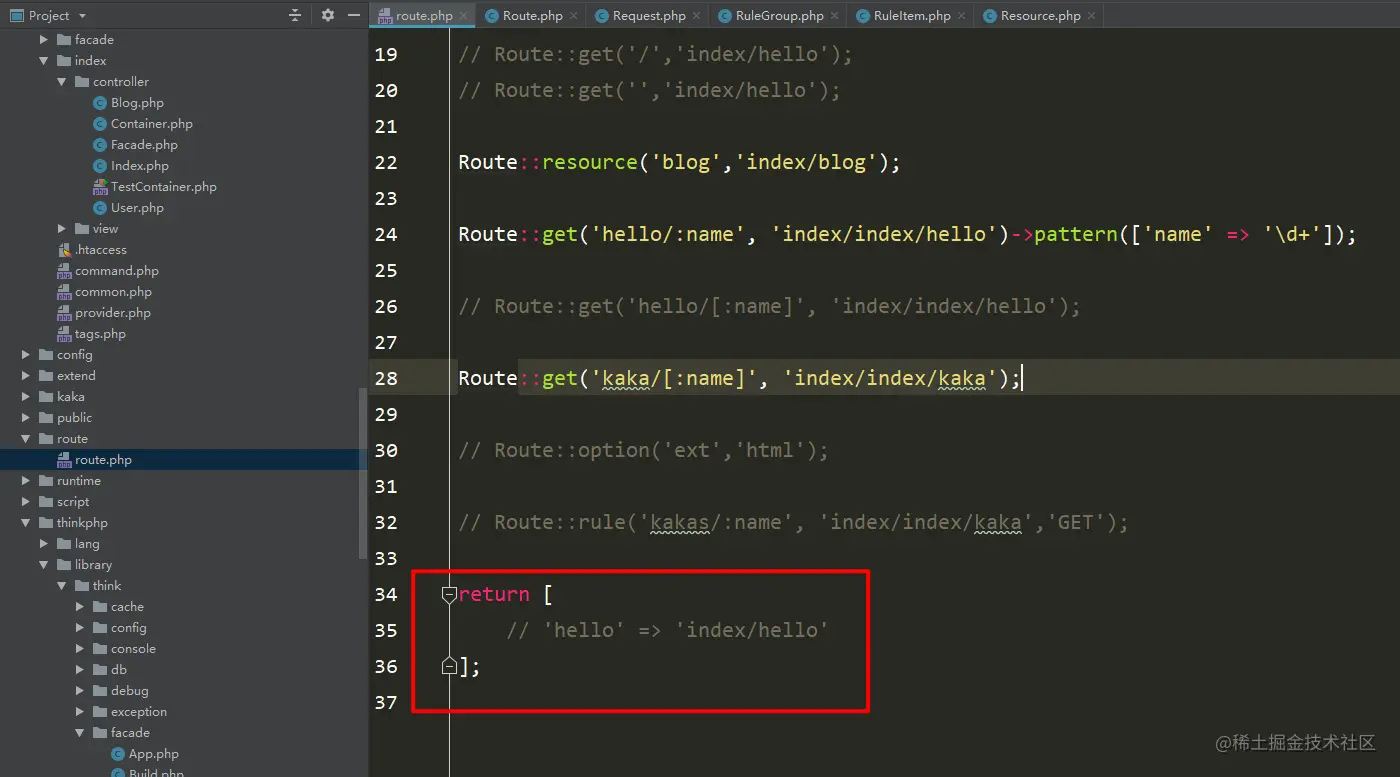Collapse the route folder arrow
Image resolution: width=1400 pixels, height=777 pixels.
[x=26, y=439]
